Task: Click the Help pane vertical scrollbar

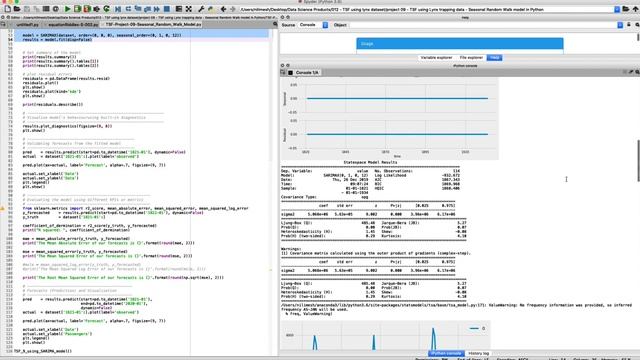Action: 638,37
